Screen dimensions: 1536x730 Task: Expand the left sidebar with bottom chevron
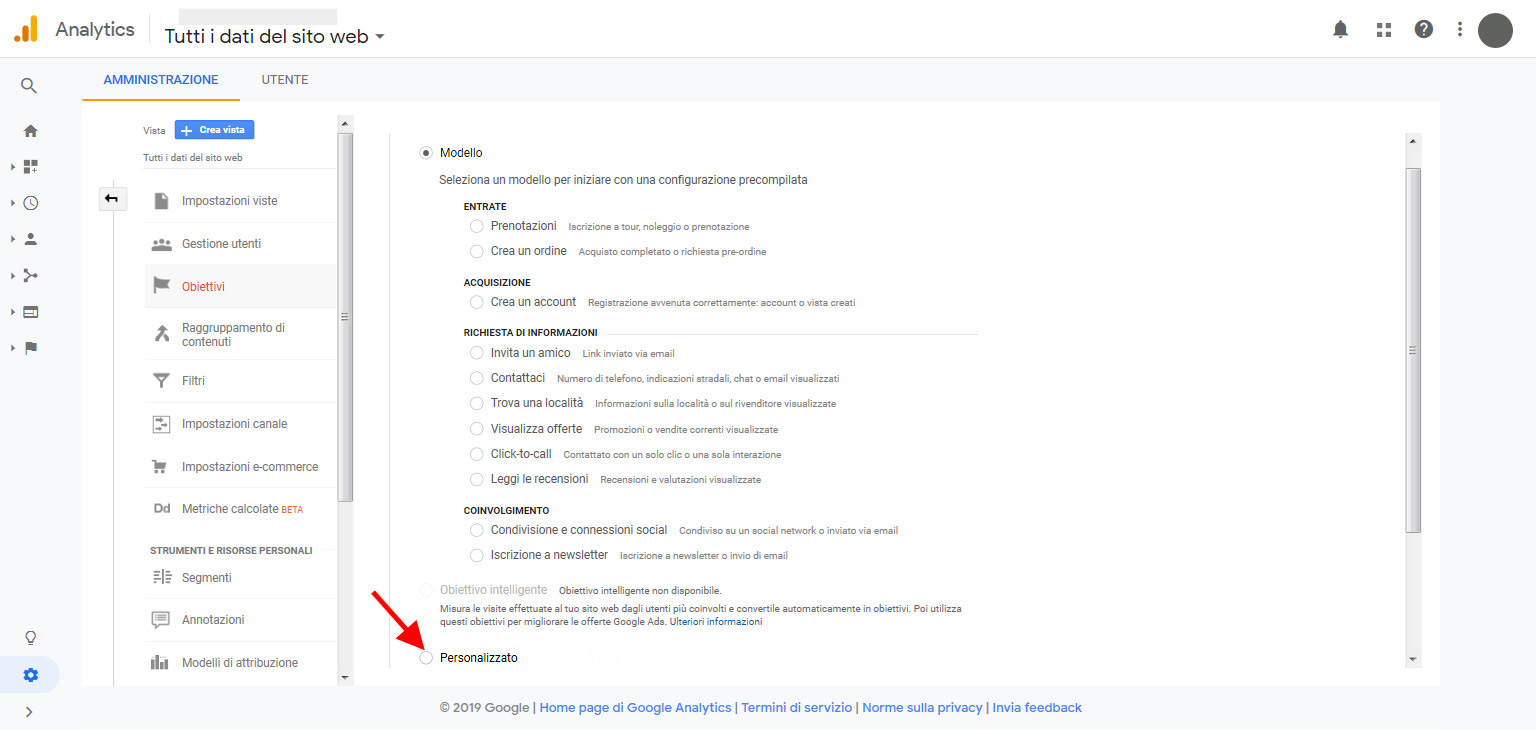(29, 712)
